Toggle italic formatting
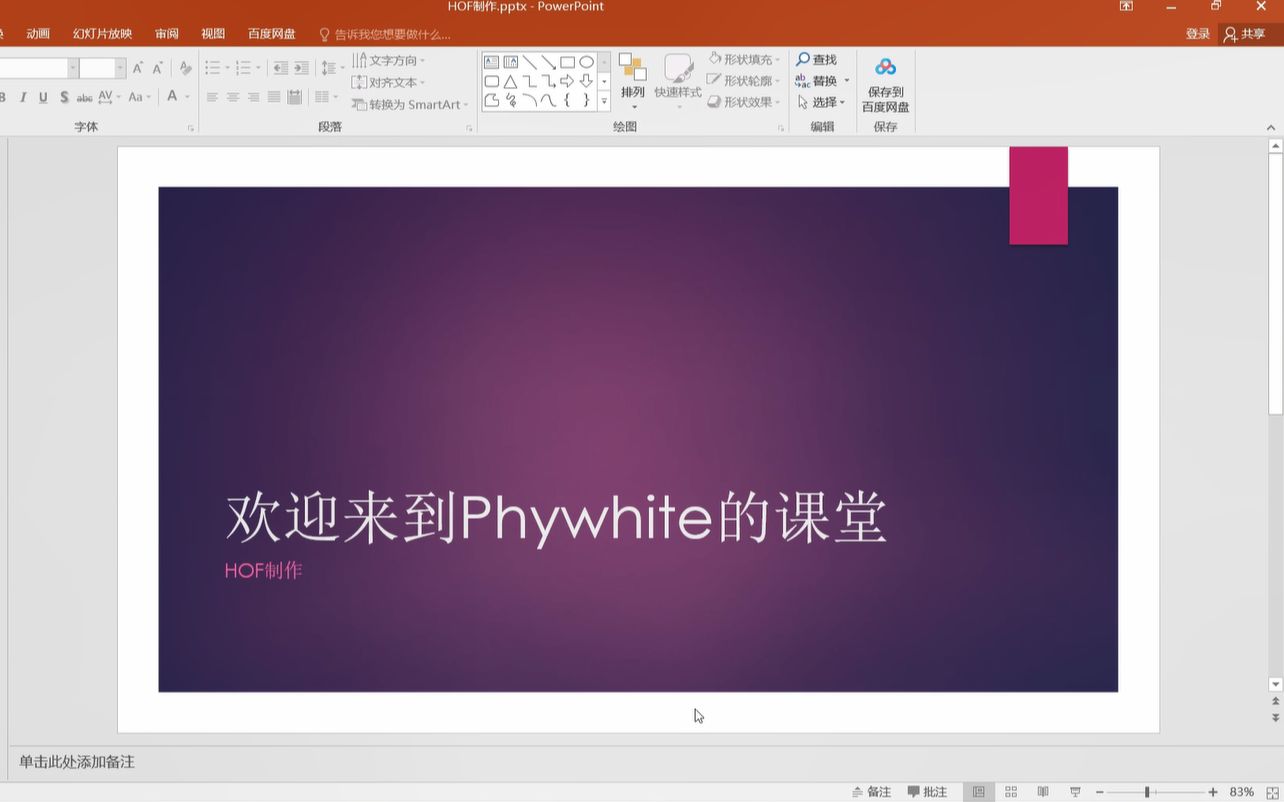 [x=23, y=97]
